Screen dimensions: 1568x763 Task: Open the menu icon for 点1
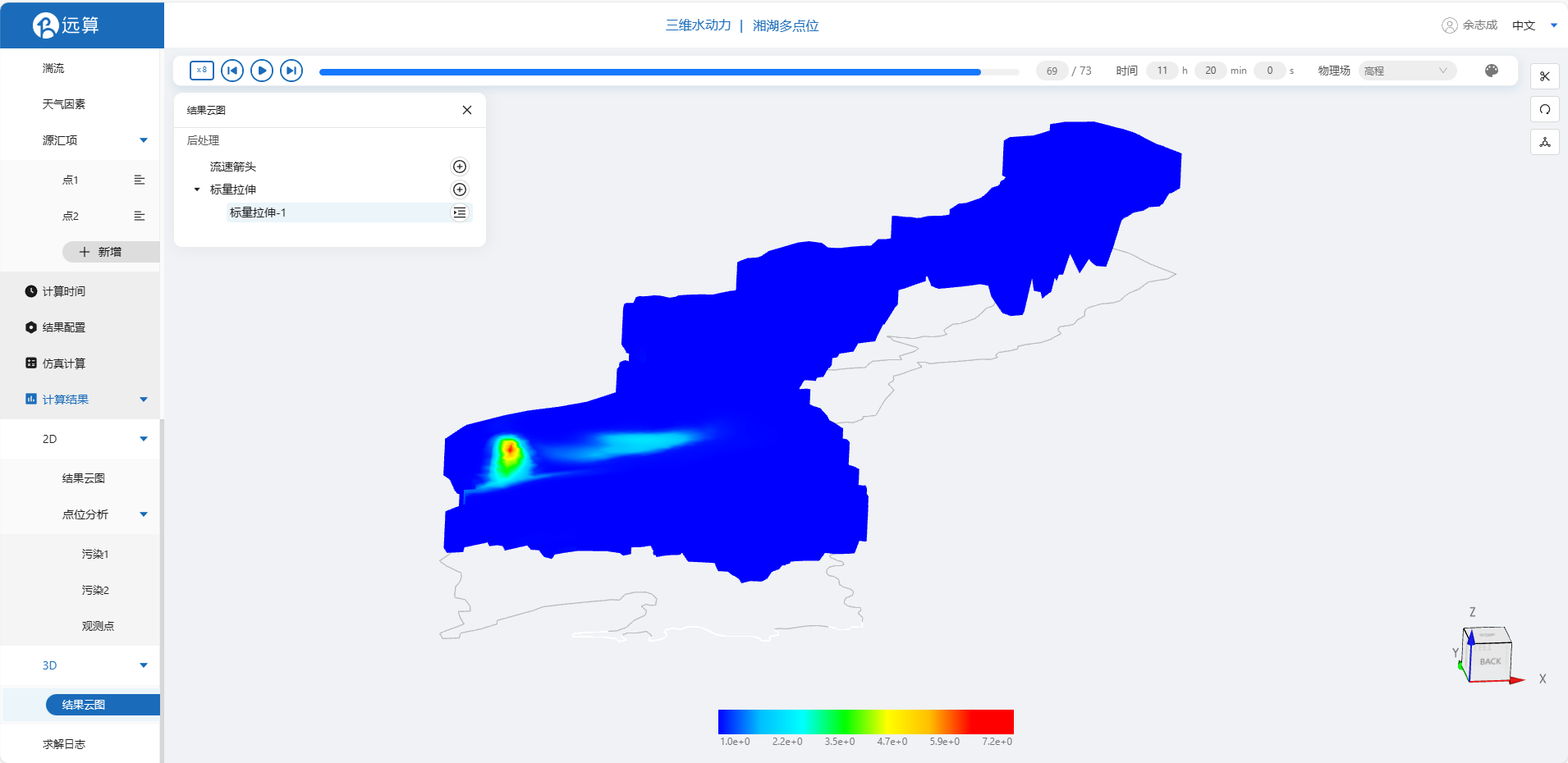(x=140, y=180)
